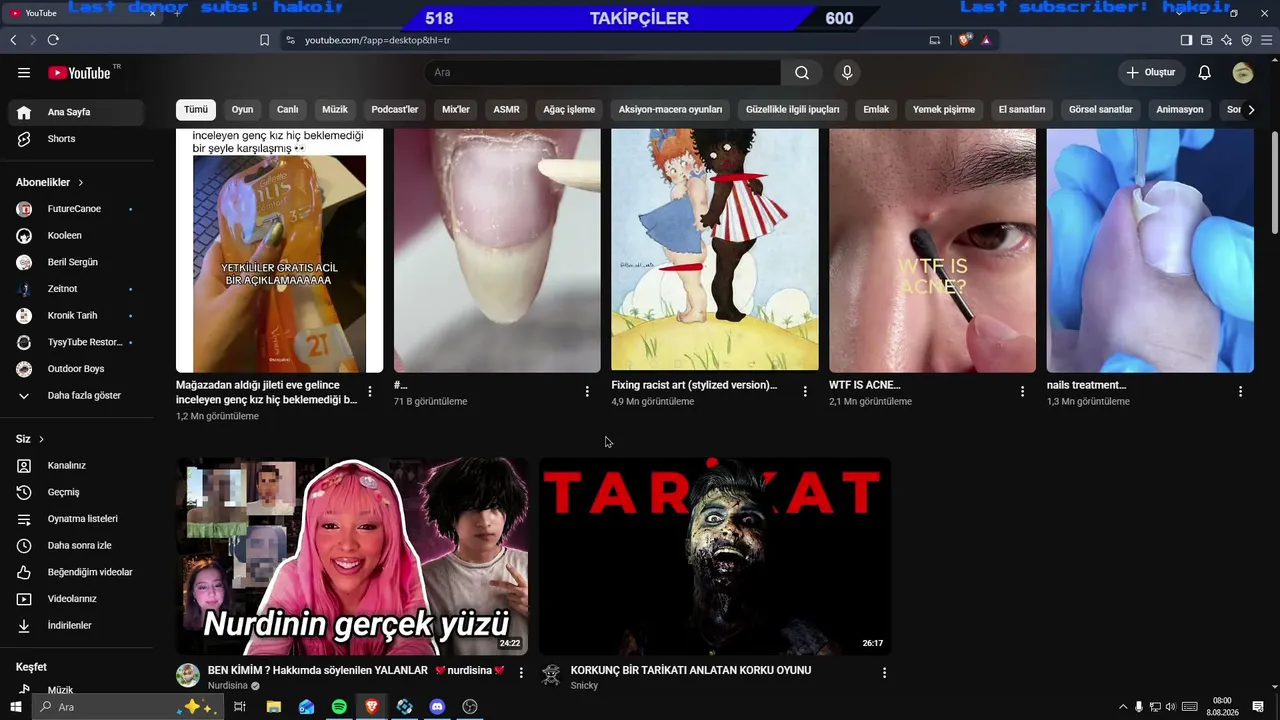Show more filter chips with the right arrow
Image resolution: width=1280 pixels, height=720 pixels.
point(1251,110)
